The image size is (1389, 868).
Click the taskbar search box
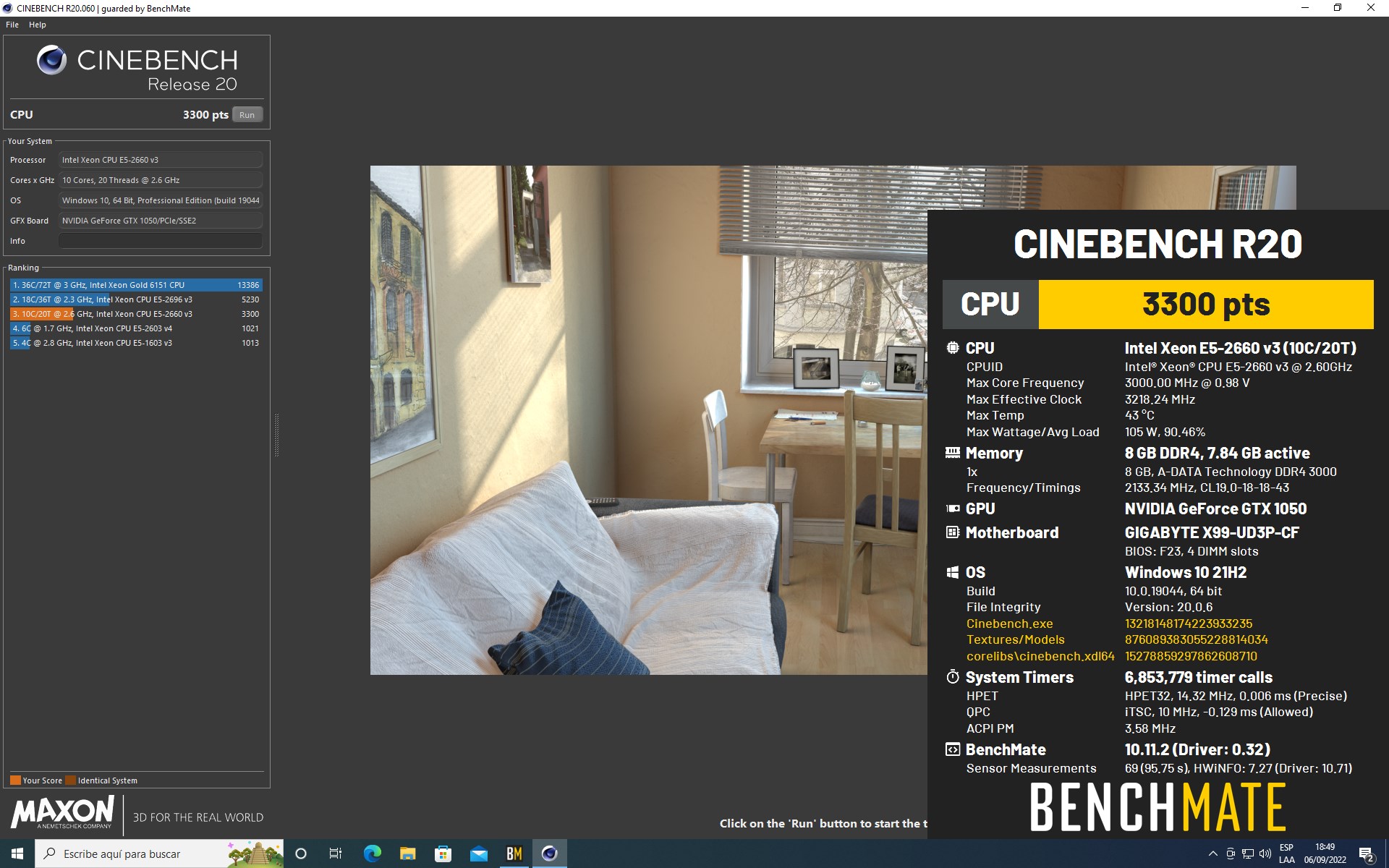tap(159, 854)
